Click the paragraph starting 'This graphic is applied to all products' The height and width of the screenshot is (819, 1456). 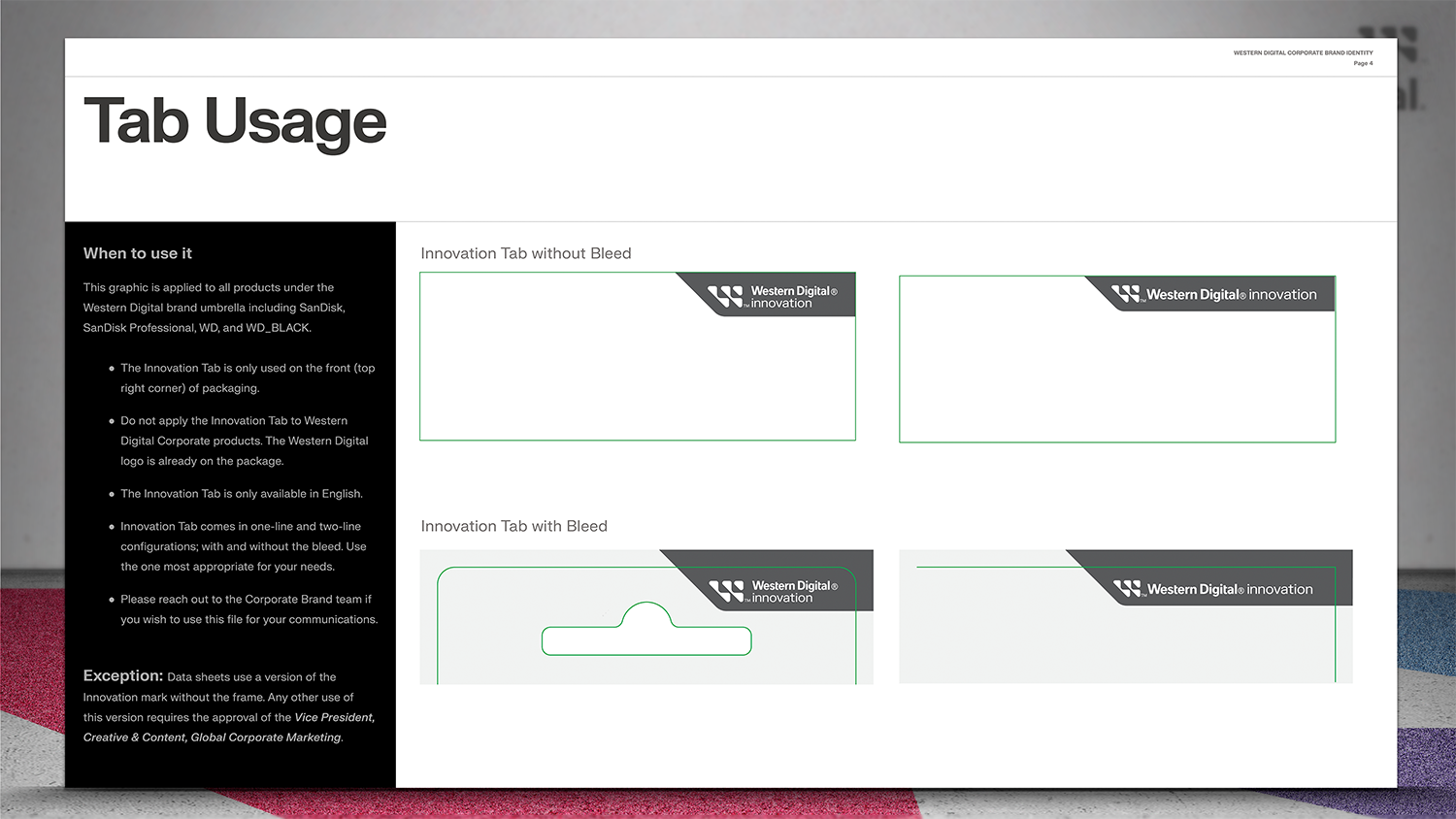215,308
